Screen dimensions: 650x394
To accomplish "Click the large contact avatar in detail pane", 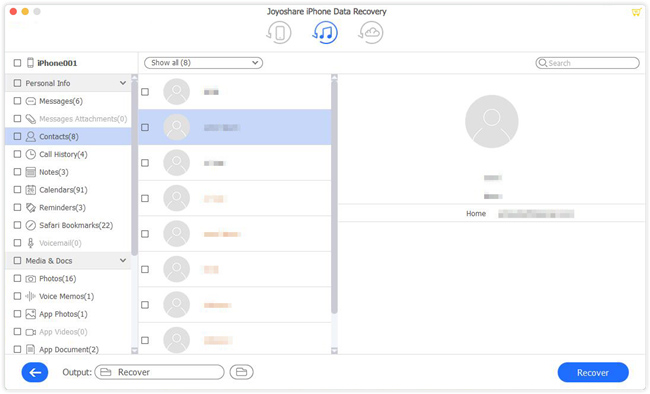I will tap(492, 122).
